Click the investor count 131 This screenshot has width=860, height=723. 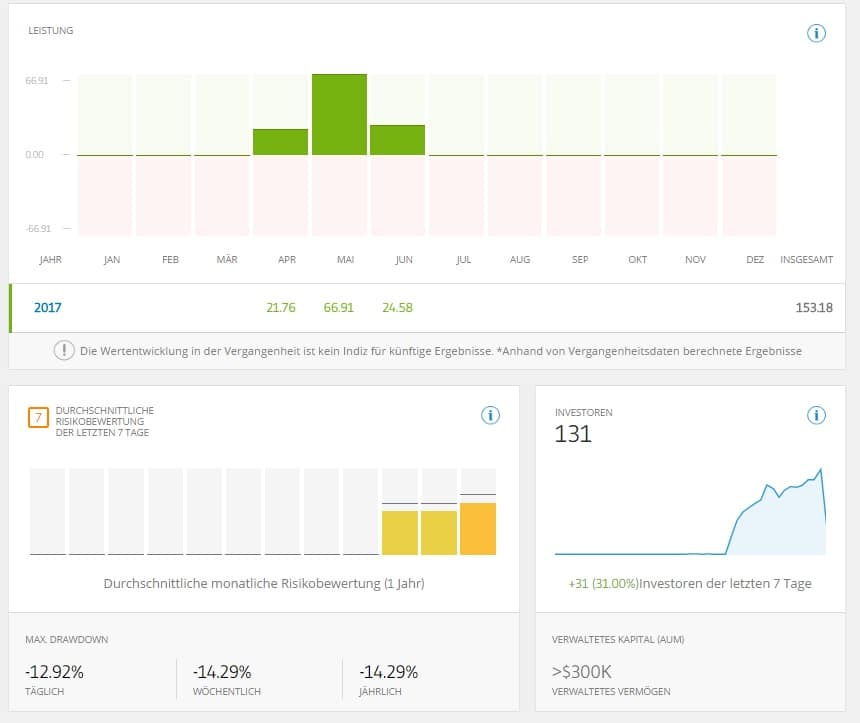(x=573, y=434)
